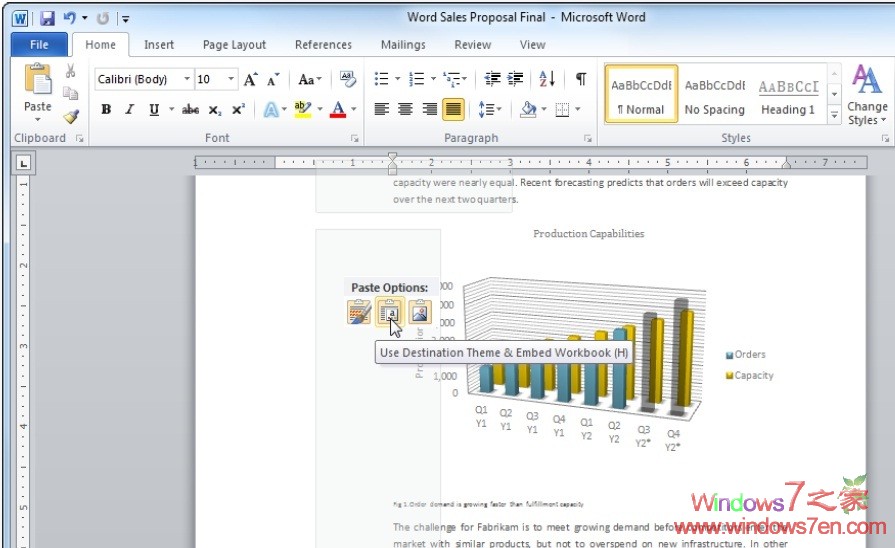Click the Cut scissors icon
895x548 pixels.
[70, 71]
